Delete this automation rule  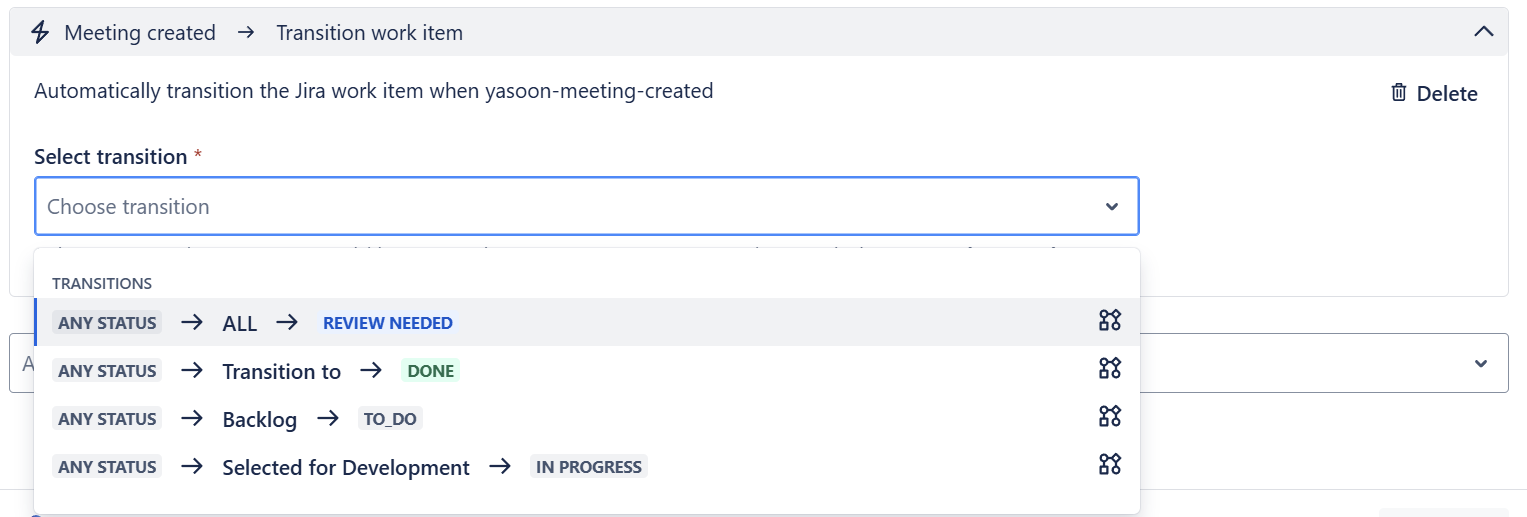1434,94
